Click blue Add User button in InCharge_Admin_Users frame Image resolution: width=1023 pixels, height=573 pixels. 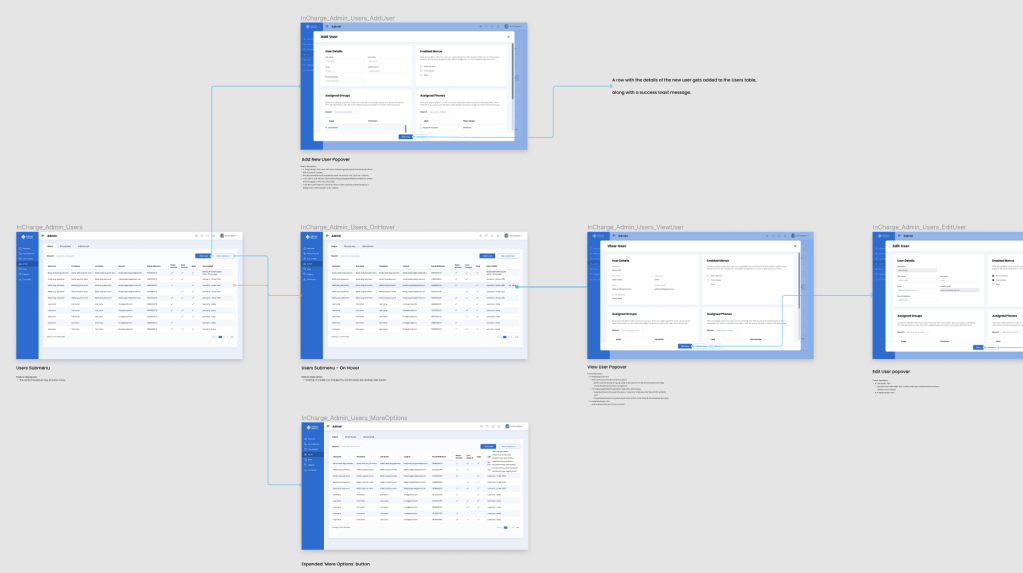(x=203, y=256)
